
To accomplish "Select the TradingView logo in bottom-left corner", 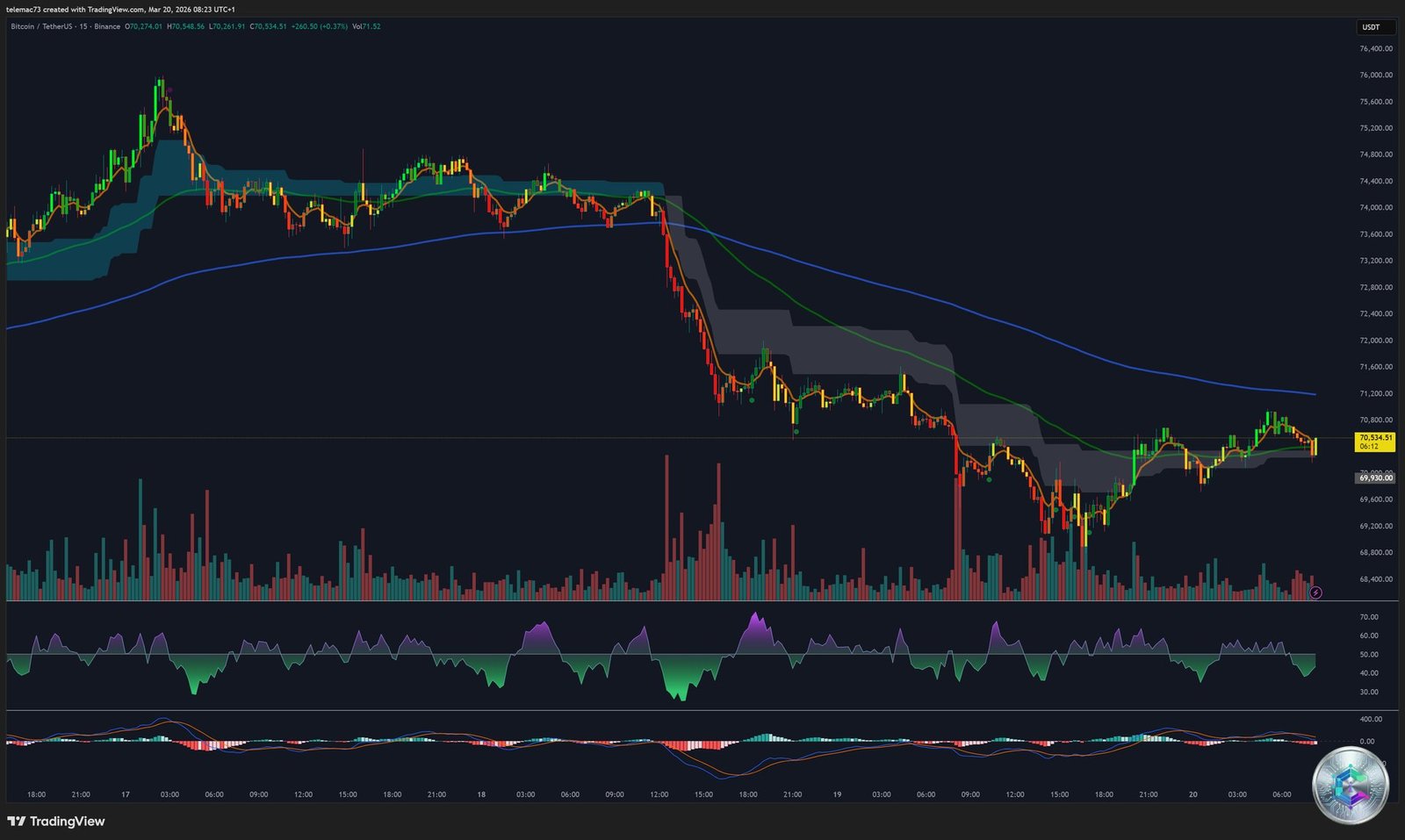I will point(55,822).
